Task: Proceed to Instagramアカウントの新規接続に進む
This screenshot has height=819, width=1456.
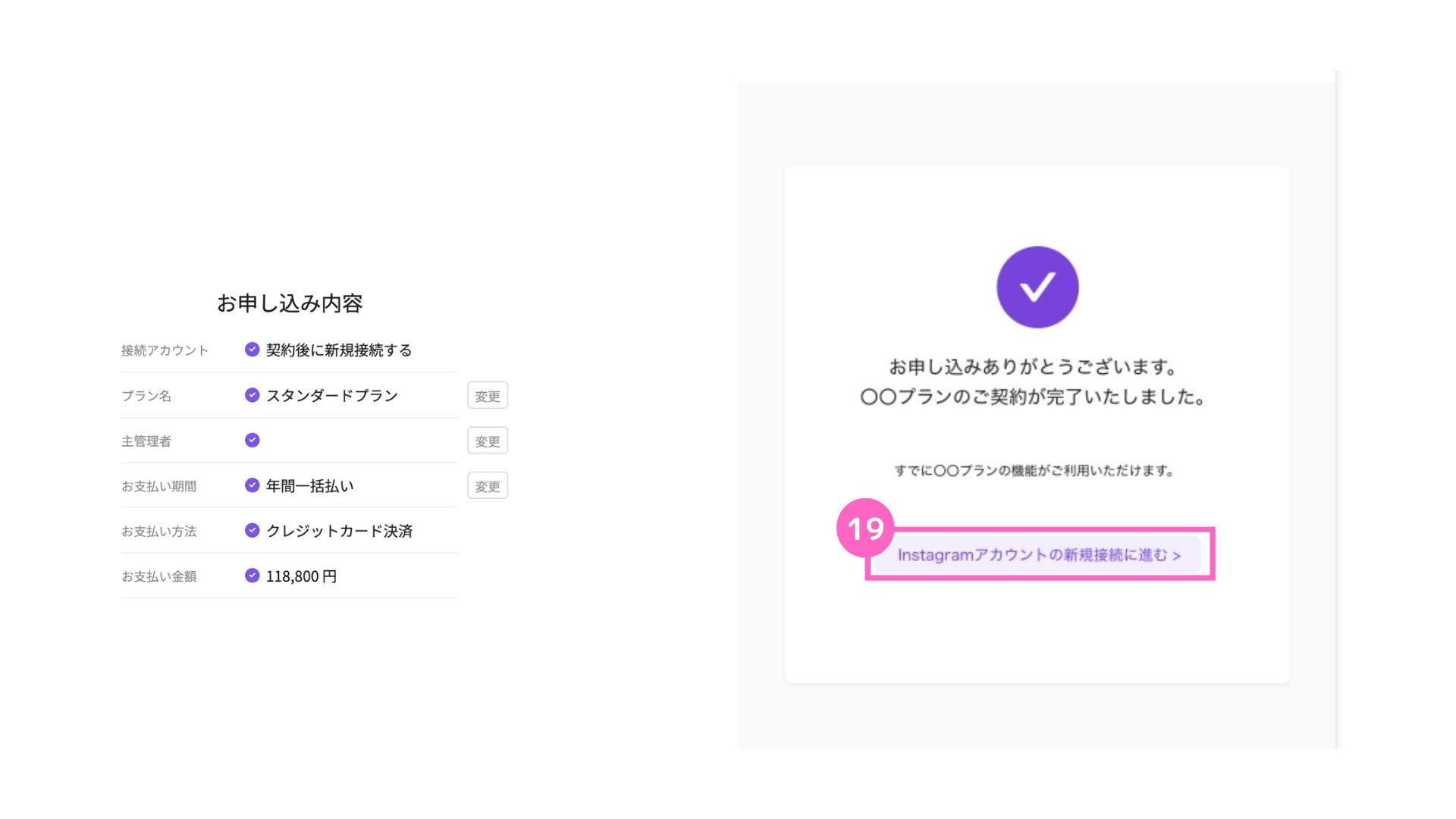Action: click(1038, 555)
